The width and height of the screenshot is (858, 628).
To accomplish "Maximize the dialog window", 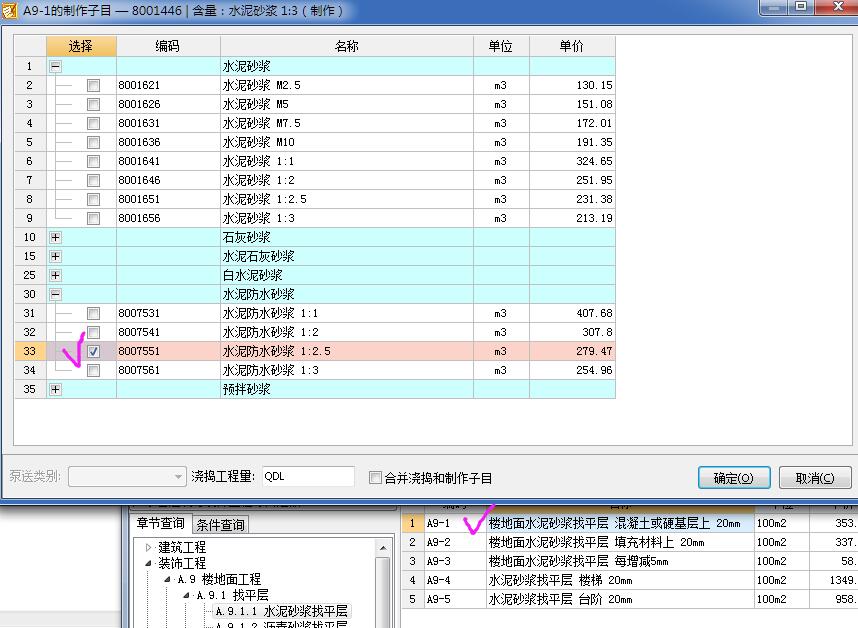I will pos(801,7).
